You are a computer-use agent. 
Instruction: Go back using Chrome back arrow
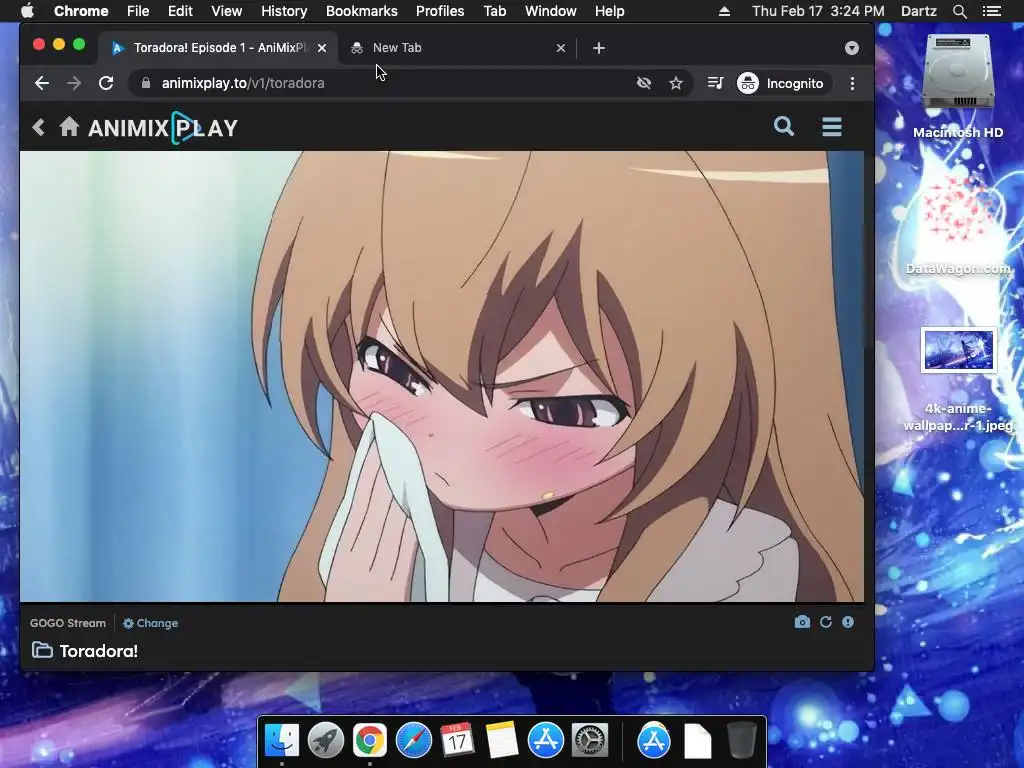(42, 83)
